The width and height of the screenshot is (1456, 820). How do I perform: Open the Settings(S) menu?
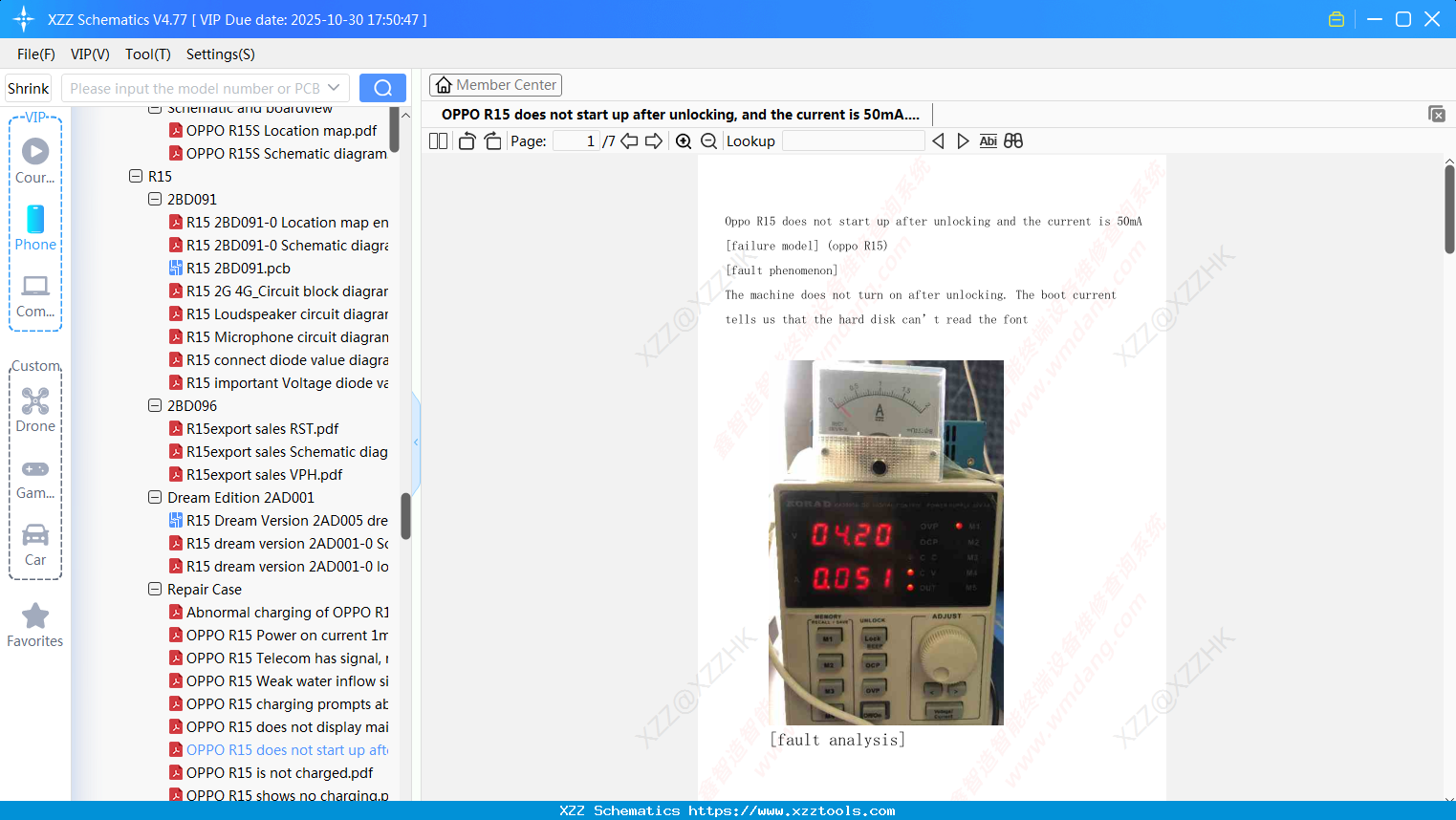pos(221,54)
